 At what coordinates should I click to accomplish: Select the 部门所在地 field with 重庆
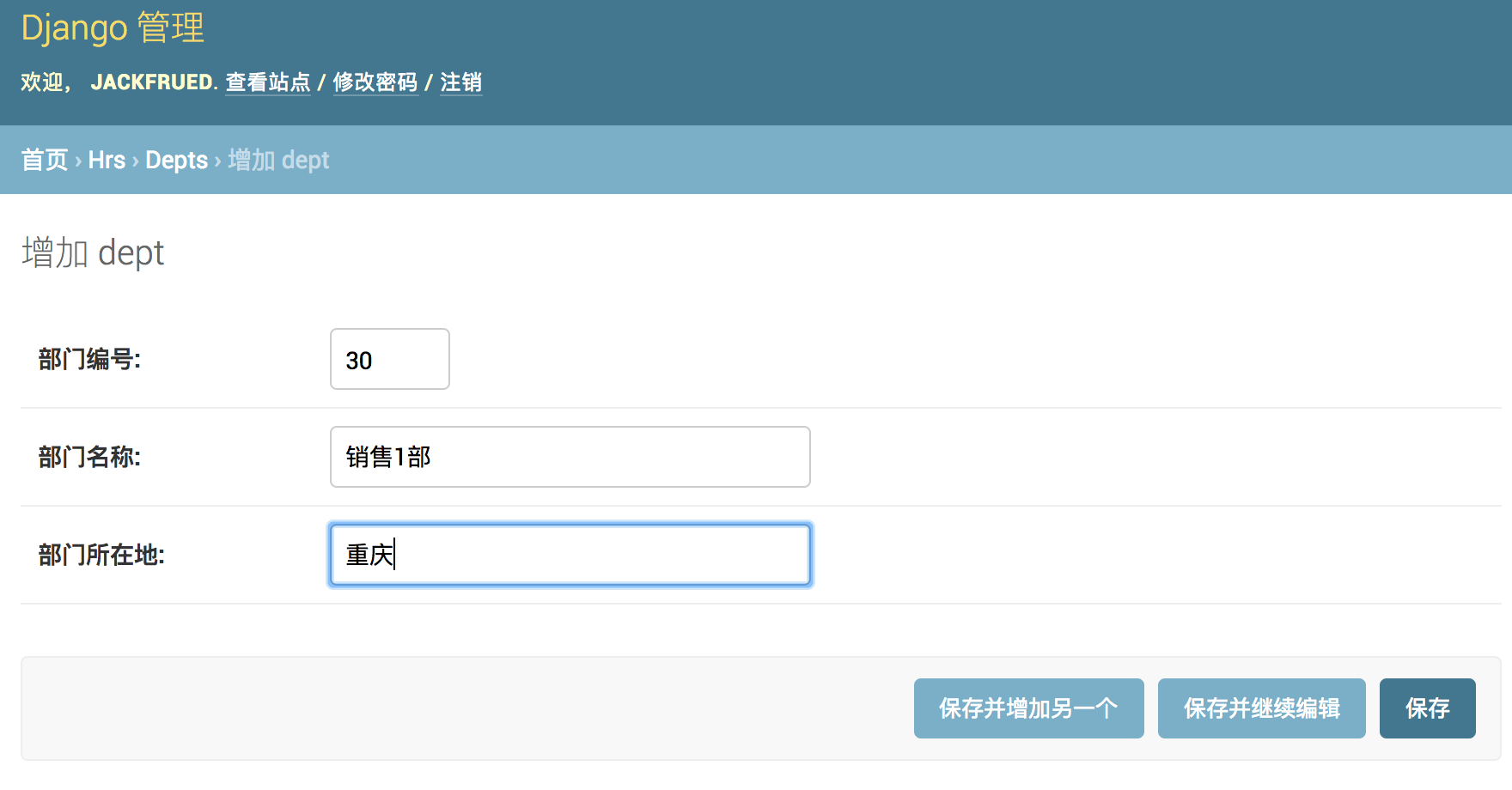coord(570,555)
